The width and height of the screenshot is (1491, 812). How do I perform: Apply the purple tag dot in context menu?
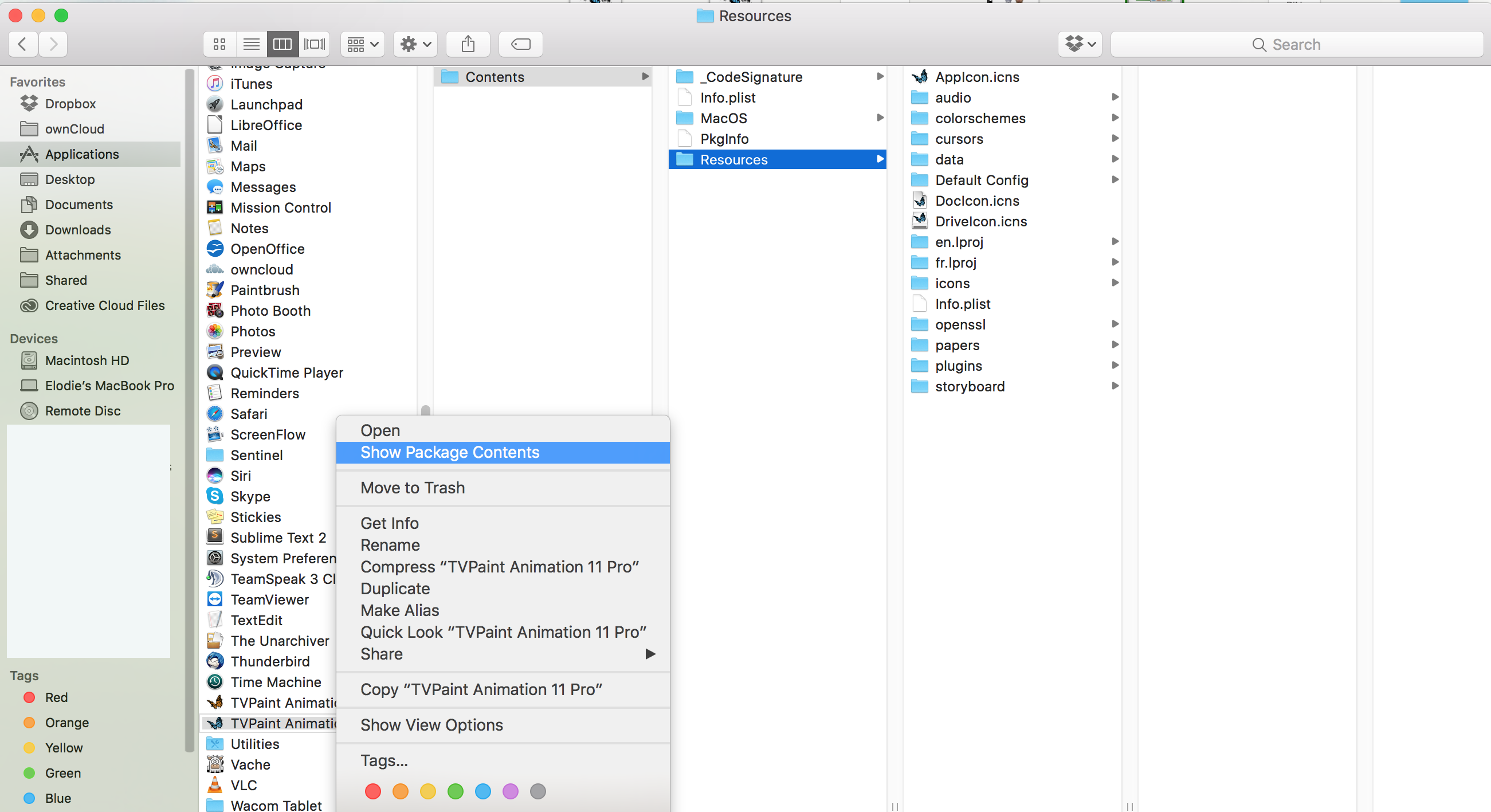[511, 791]
